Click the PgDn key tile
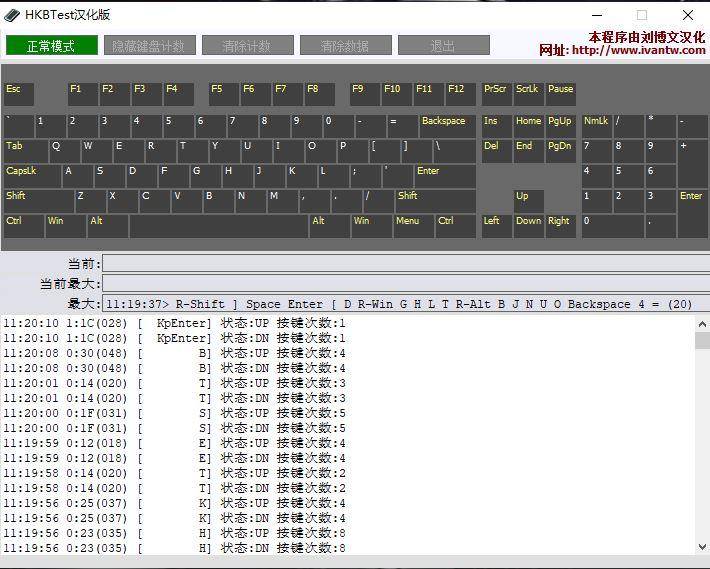Viewport: 710px width, 569px height. (561, 151)
